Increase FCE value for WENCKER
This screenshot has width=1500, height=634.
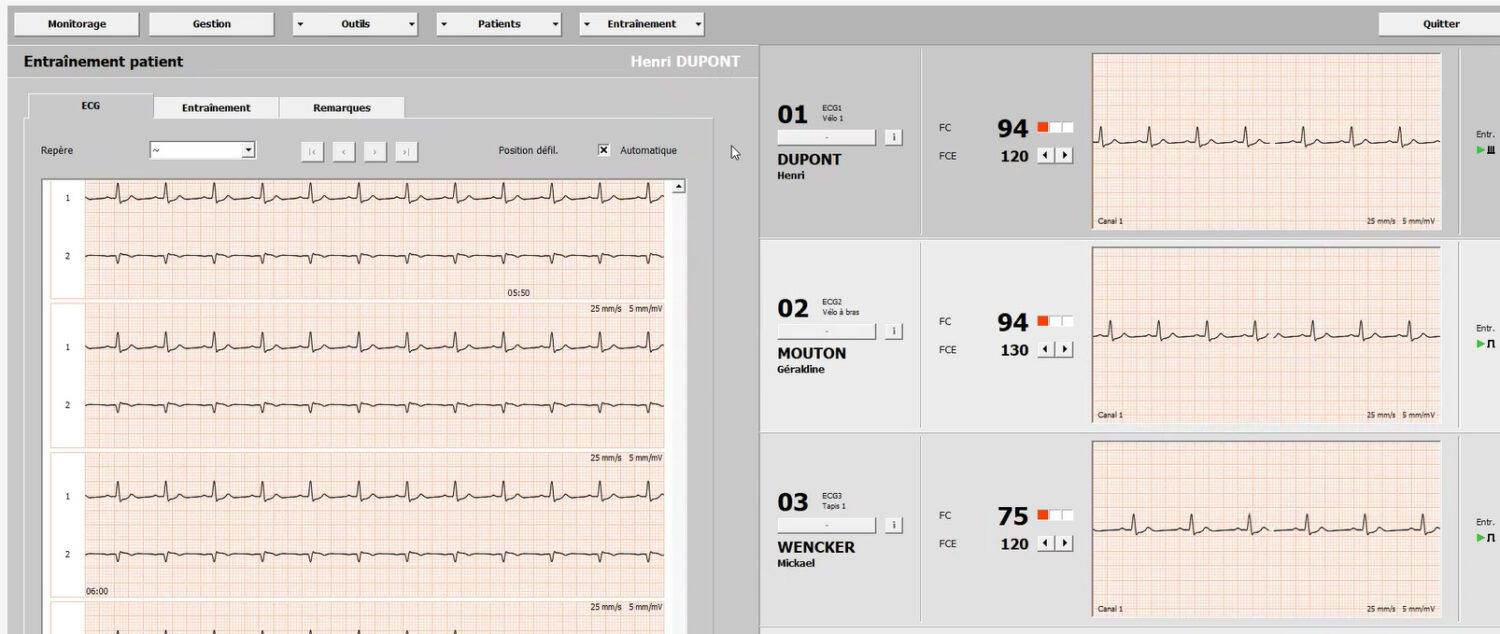pos(1064,544)
